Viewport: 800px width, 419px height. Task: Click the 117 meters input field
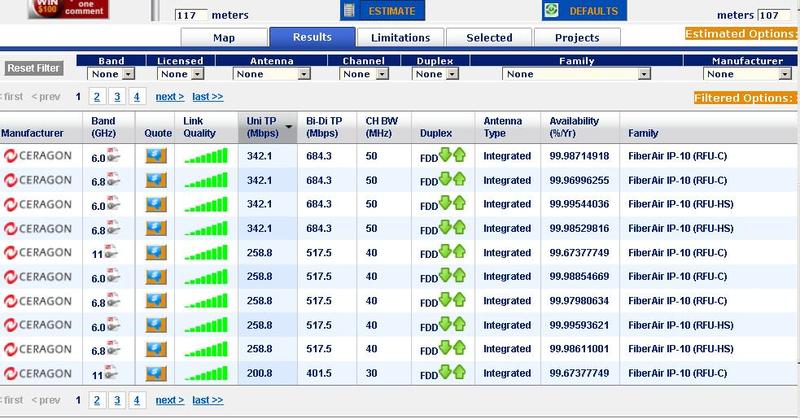pyautogui.click(x=191, y=15)
